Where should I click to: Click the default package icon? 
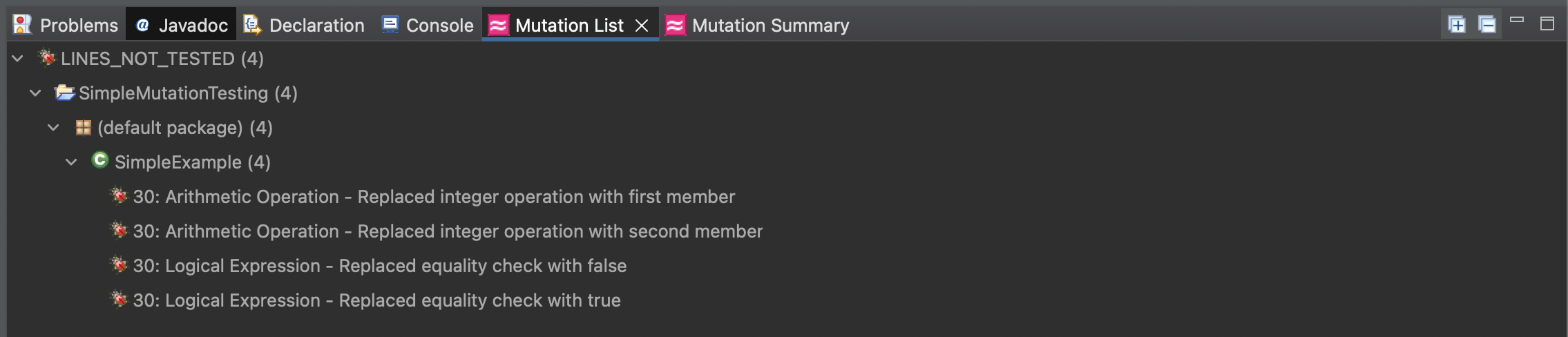click(84, 127)
